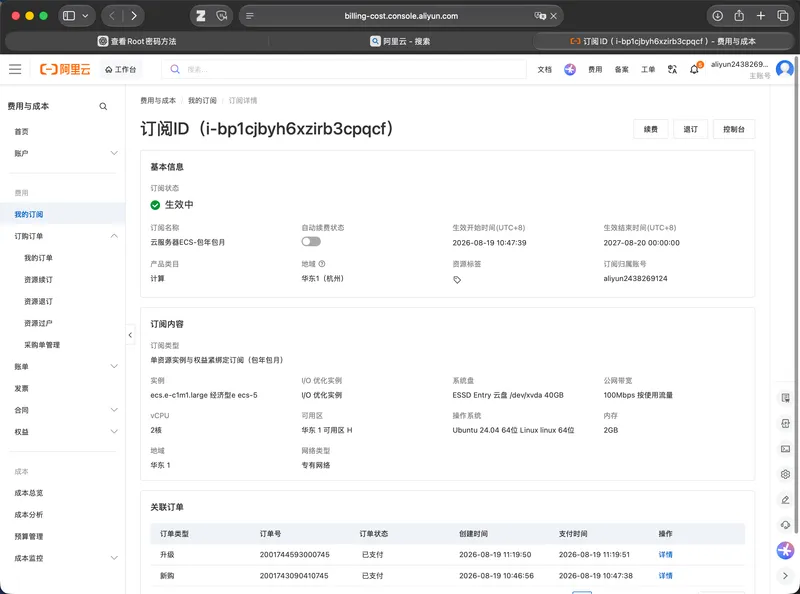Open 首页 in the sidebar
The height and width of the screenshot is (594, 800).
click(x=21, y=132)
